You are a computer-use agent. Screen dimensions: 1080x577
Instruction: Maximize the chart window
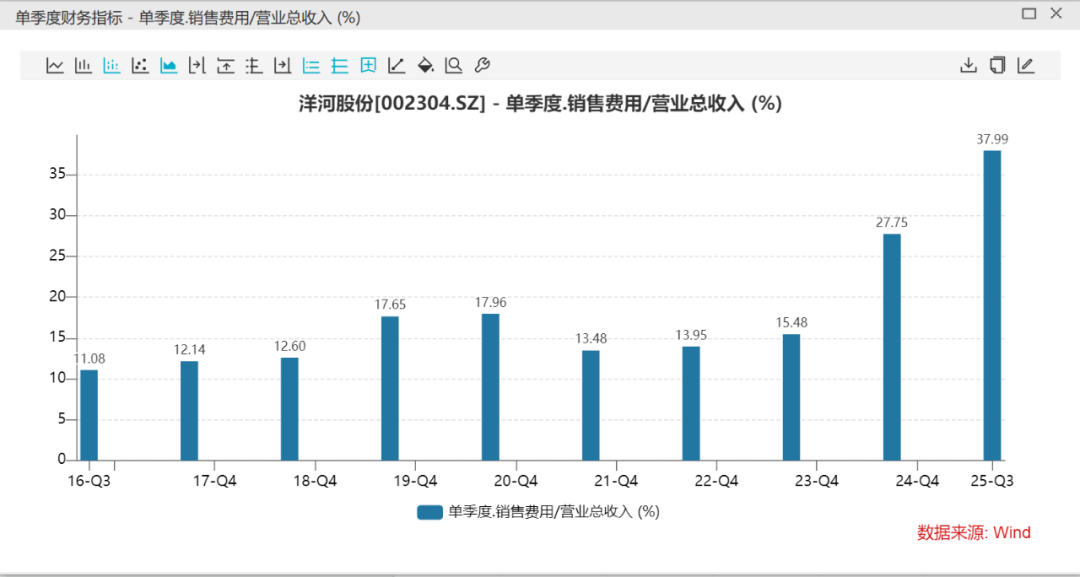click(1029, 13)
